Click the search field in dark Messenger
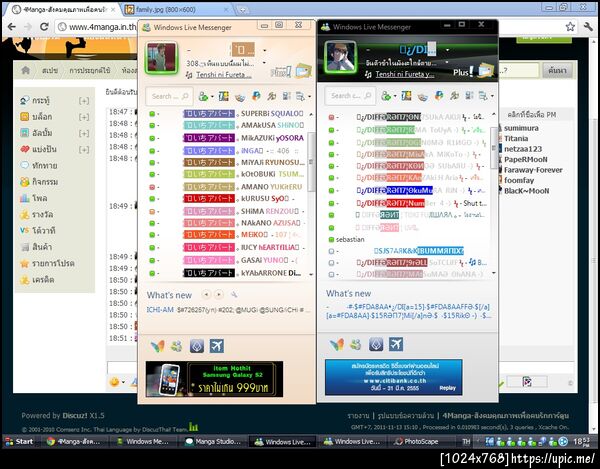 [x=348, y=96]
